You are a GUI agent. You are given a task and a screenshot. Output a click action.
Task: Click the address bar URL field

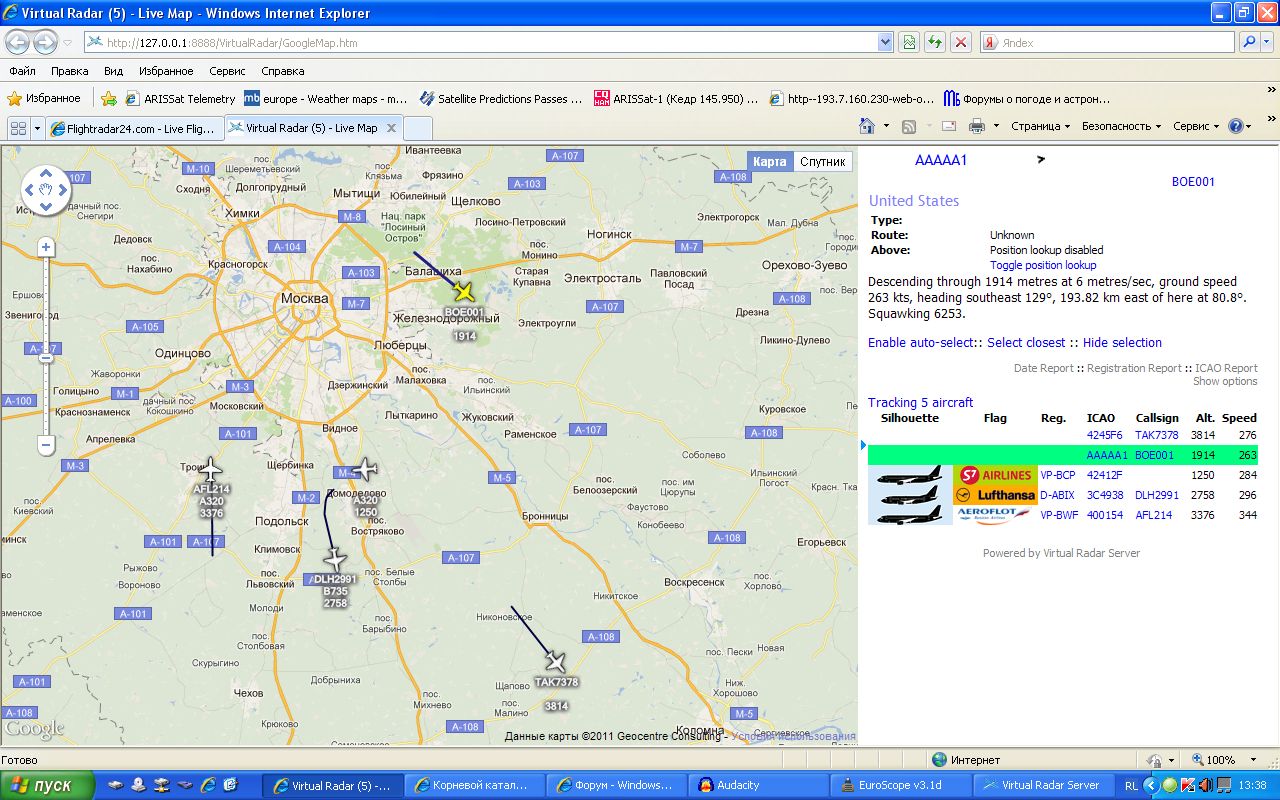(480, 43)
